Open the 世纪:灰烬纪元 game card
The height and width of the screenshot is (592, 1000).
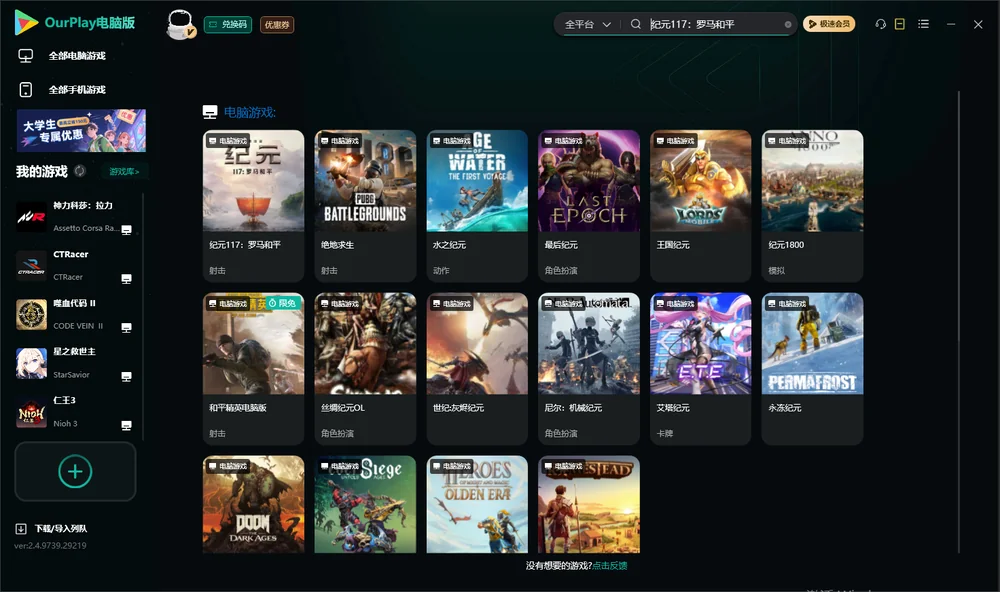coord(477,368)
